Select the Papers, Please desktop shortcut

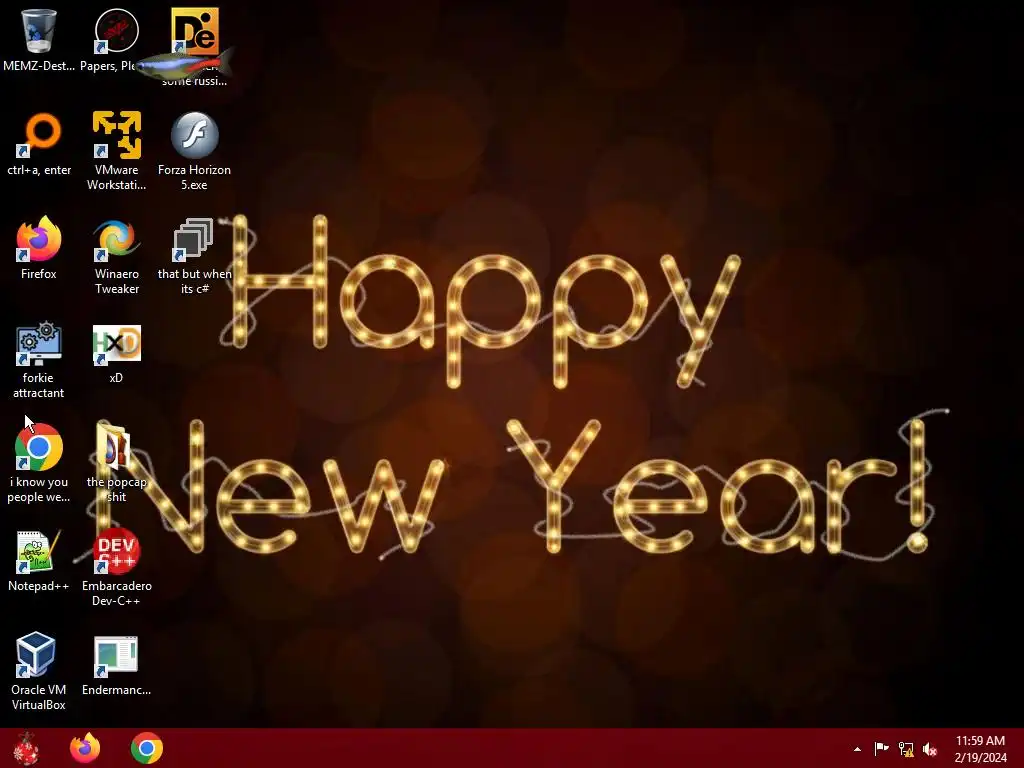pyautogui.click(x=116, y=31)
